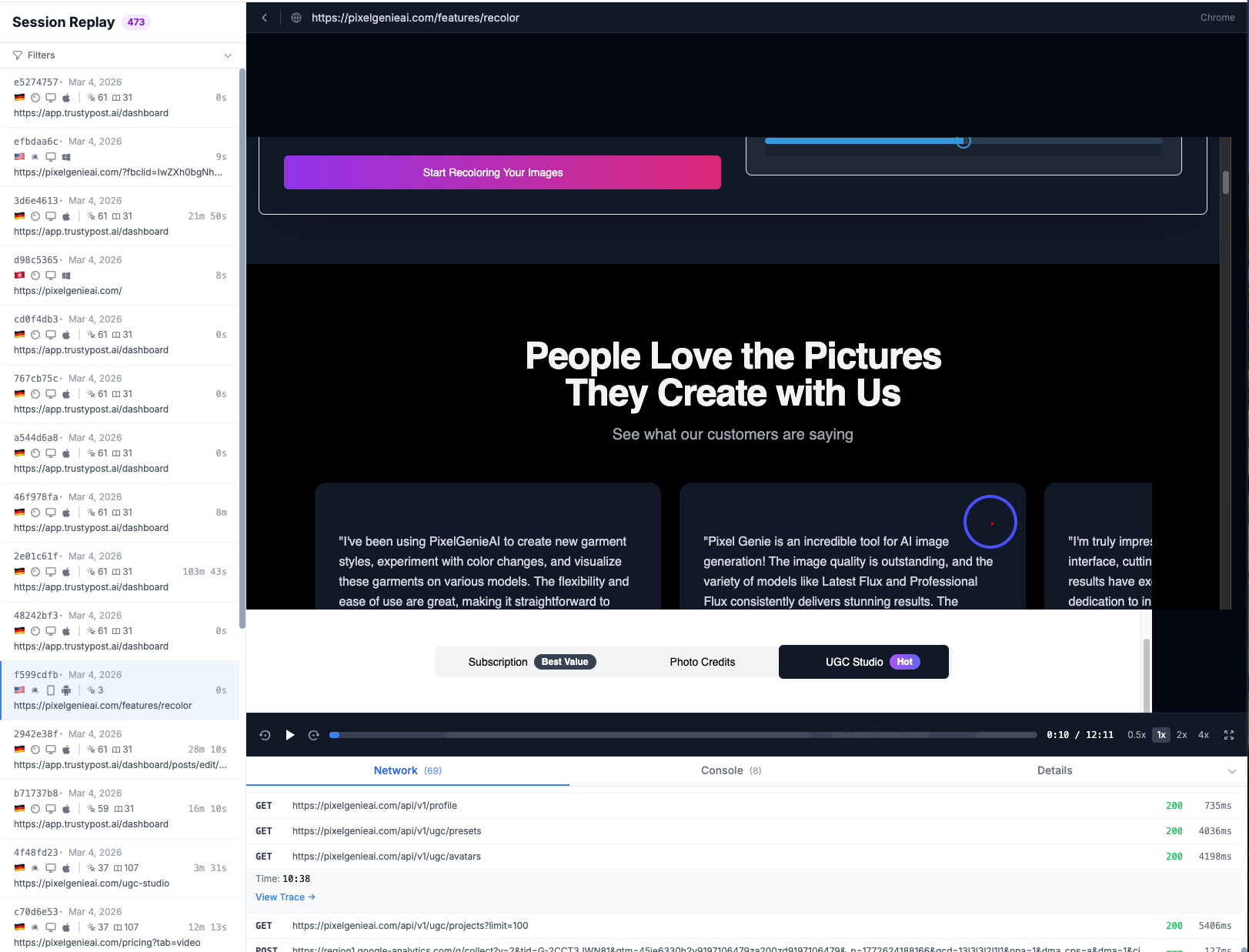Enable 0.5x playback speed
Image resolution: width=1249 pixels, height=952 pixels.
[x=1137, y=735]
